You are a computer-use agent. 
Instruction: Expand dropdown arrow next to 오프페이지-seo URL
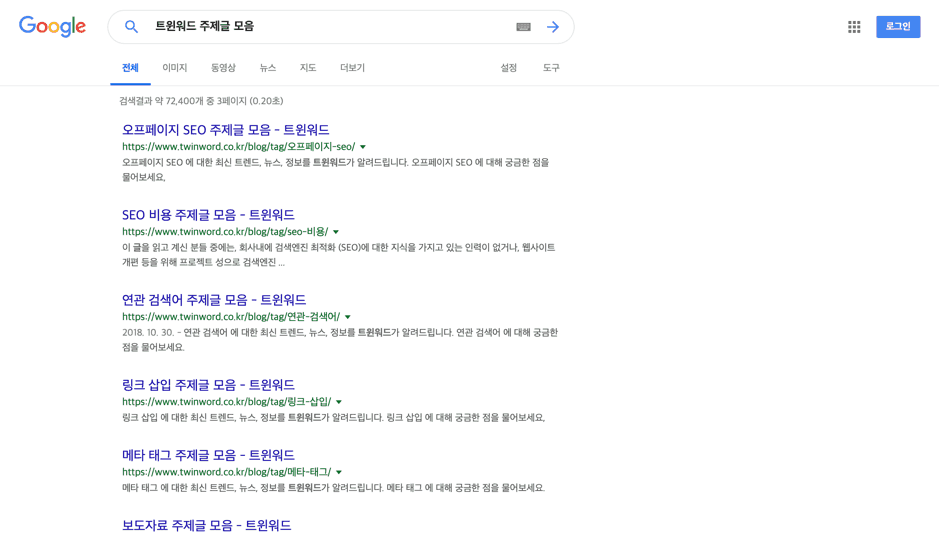pos(363,147)
